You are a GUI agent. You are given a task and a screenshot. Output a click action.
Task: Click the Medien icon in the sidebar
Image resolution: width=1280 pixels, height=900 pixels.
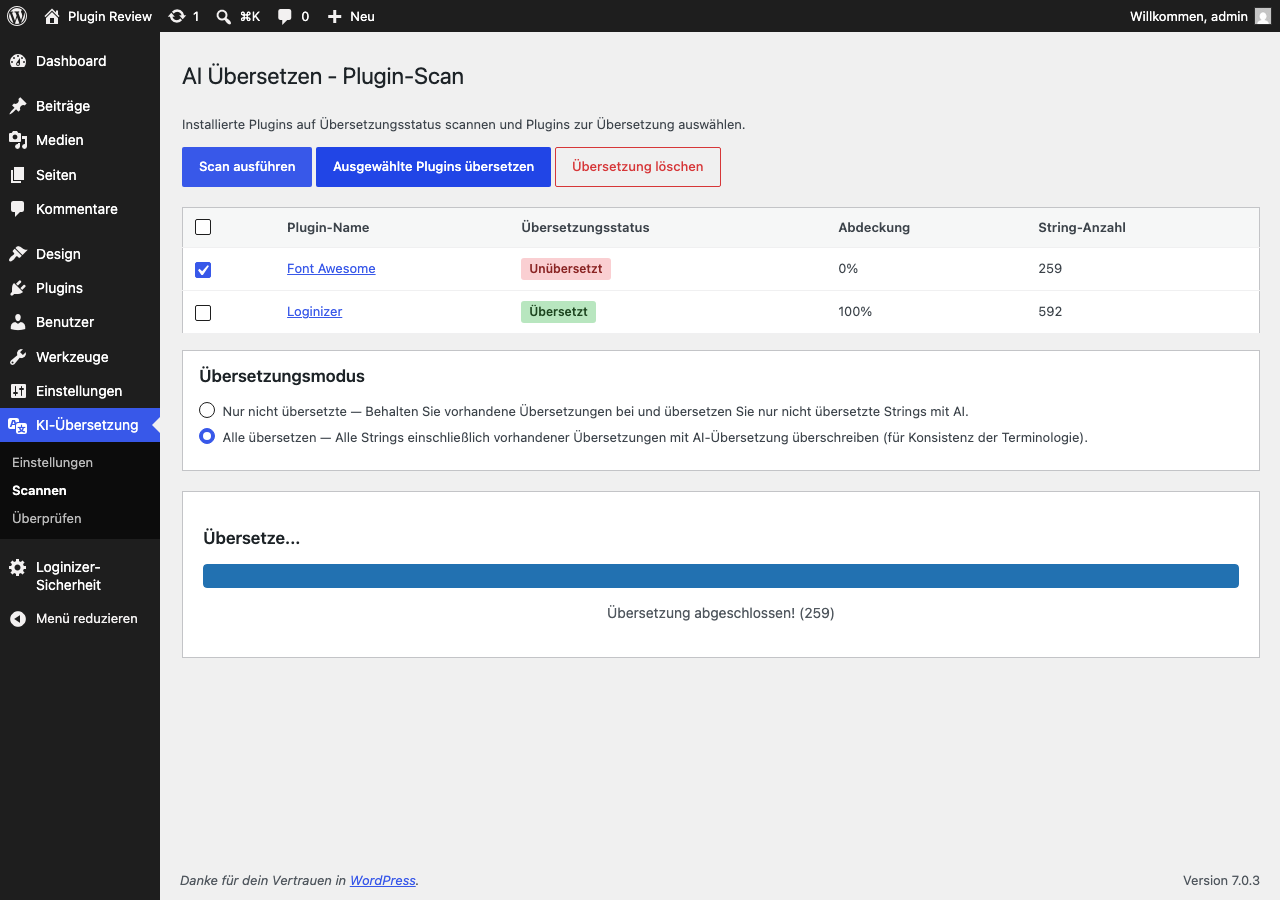click(18, 140)
